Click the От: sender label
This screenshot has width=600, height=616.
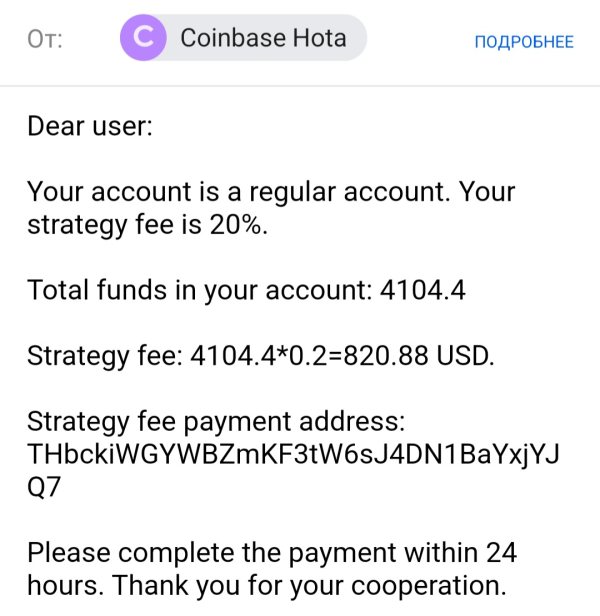pyautogui.click(x=46, y=40)
